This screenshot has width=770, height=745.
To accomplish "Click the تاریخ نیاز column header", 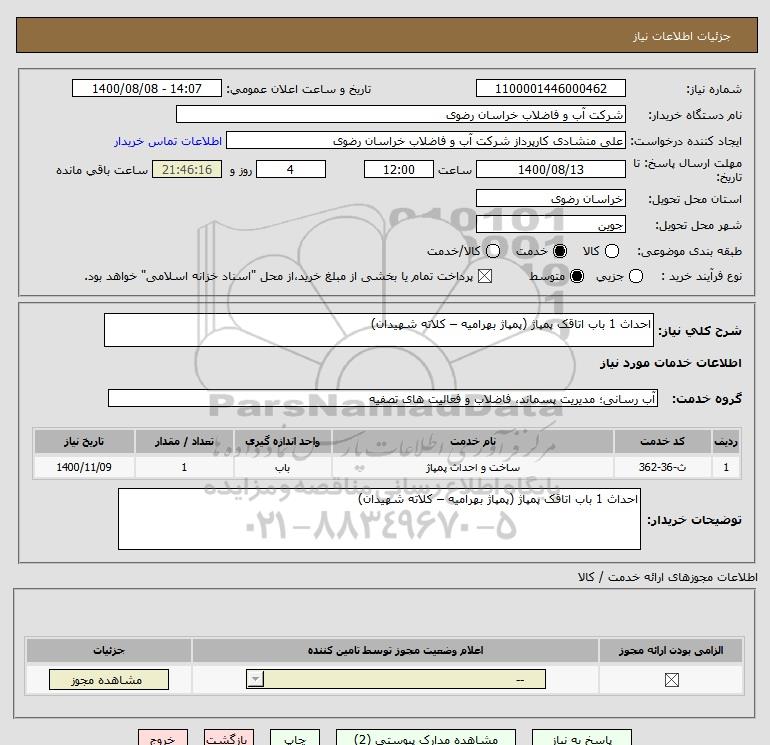I will [x=84, y=441].
